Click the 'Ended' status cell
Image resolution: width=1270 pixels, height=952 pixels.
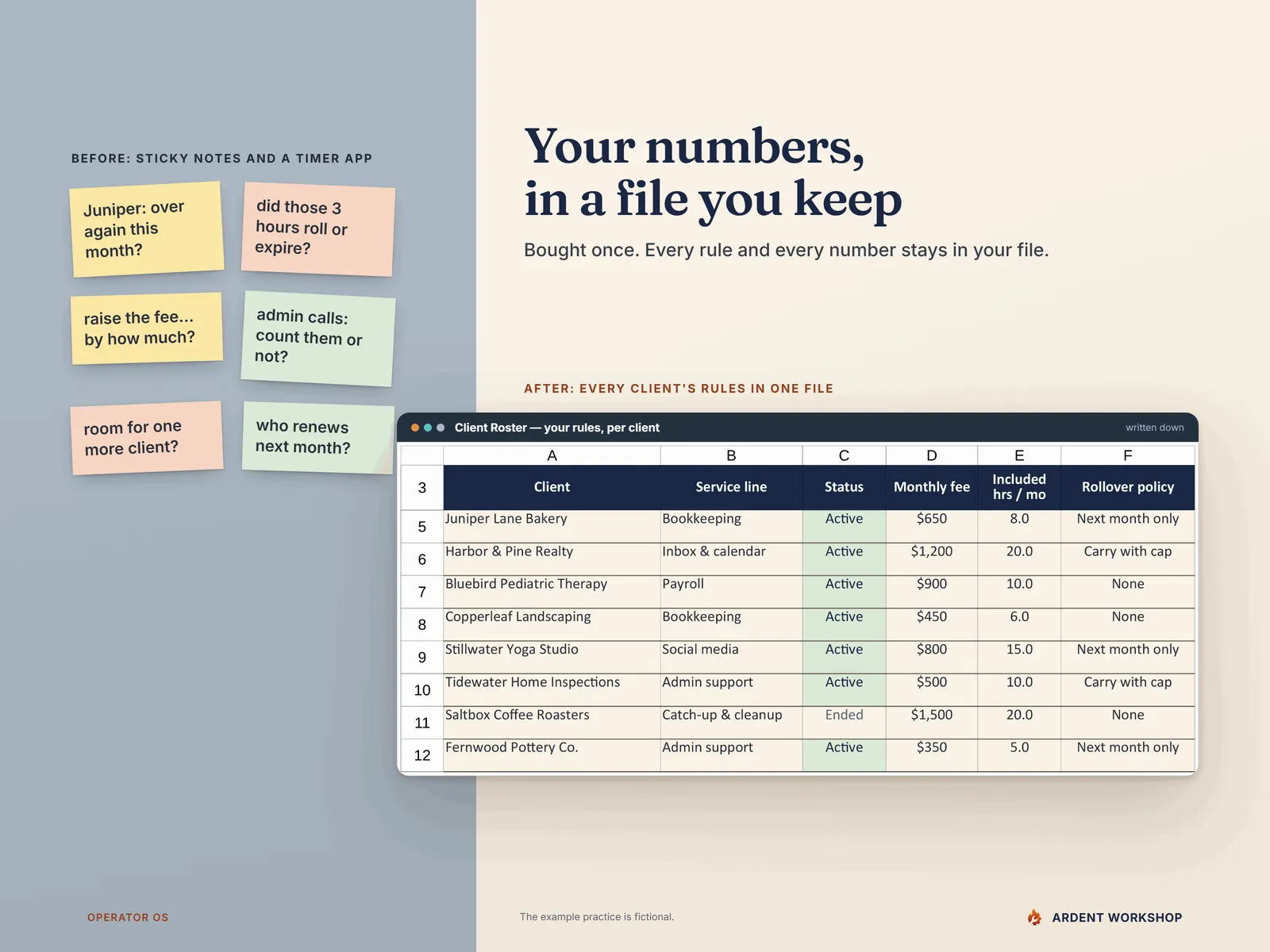pos(844,723)
